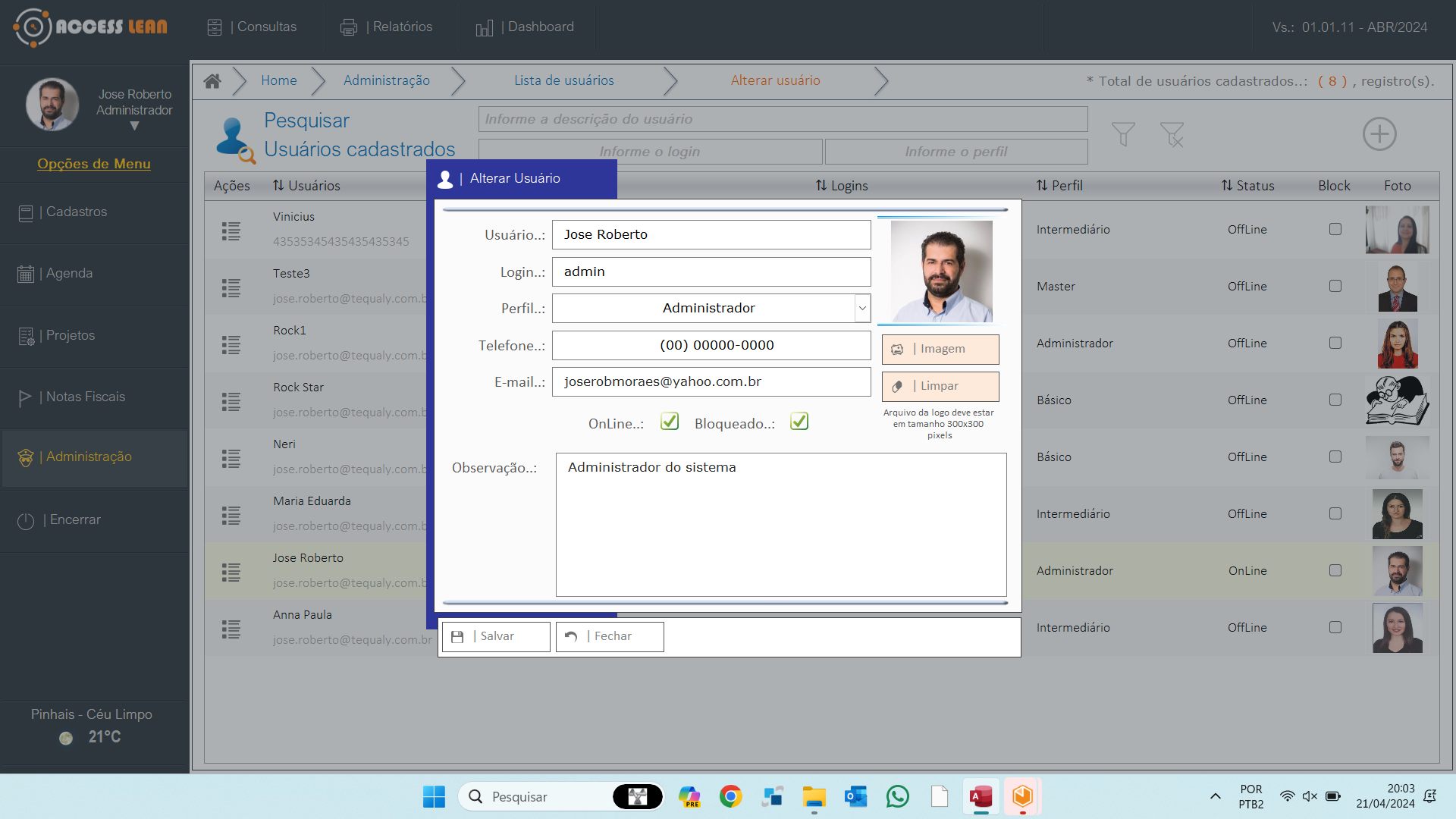Click the Fechar button
This screenshot has height=819, width=1456.
610,636
